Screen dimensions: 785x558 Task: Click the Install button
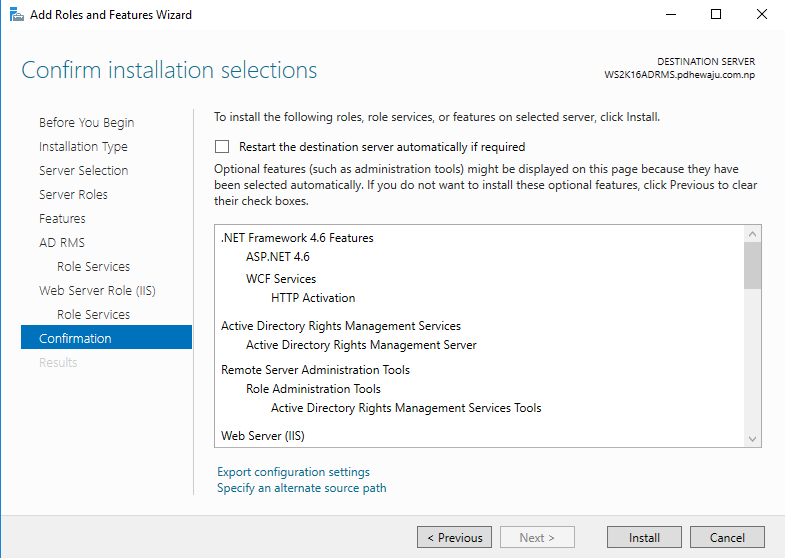click(644, 537)
